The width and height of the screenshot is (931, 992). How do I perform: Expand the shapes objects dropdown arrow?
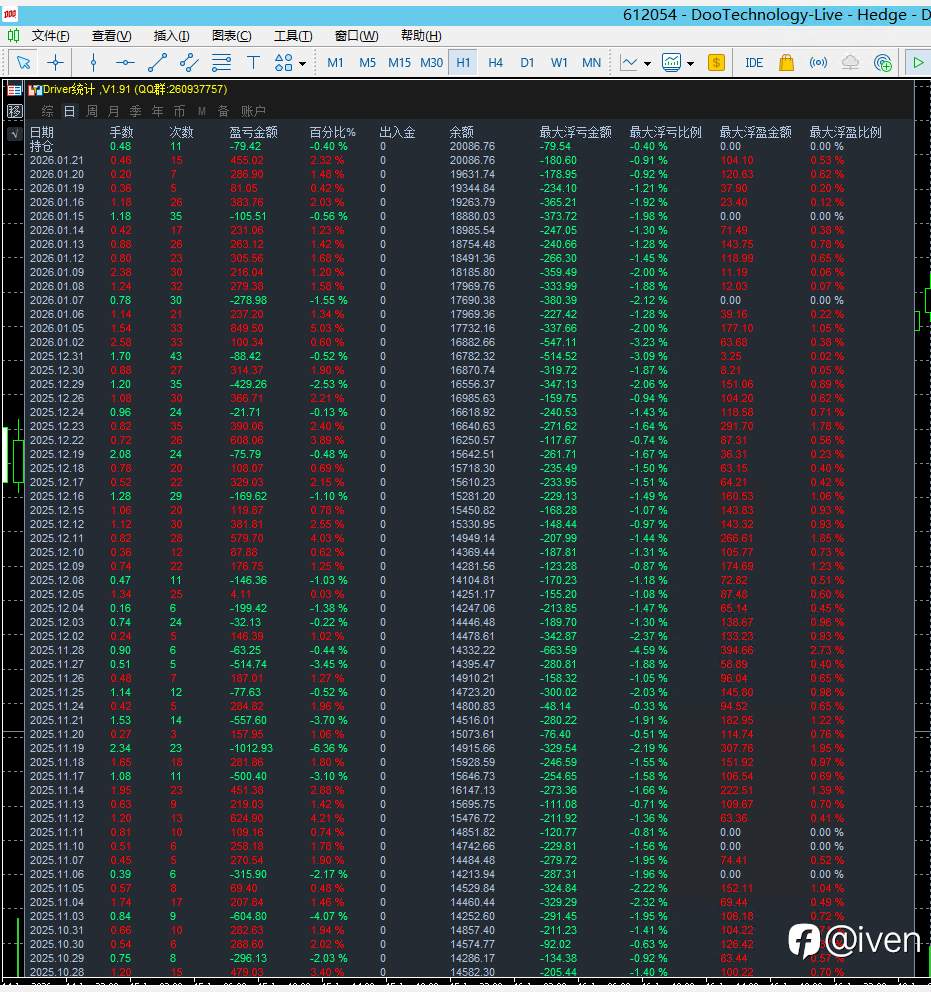point(302,63)
